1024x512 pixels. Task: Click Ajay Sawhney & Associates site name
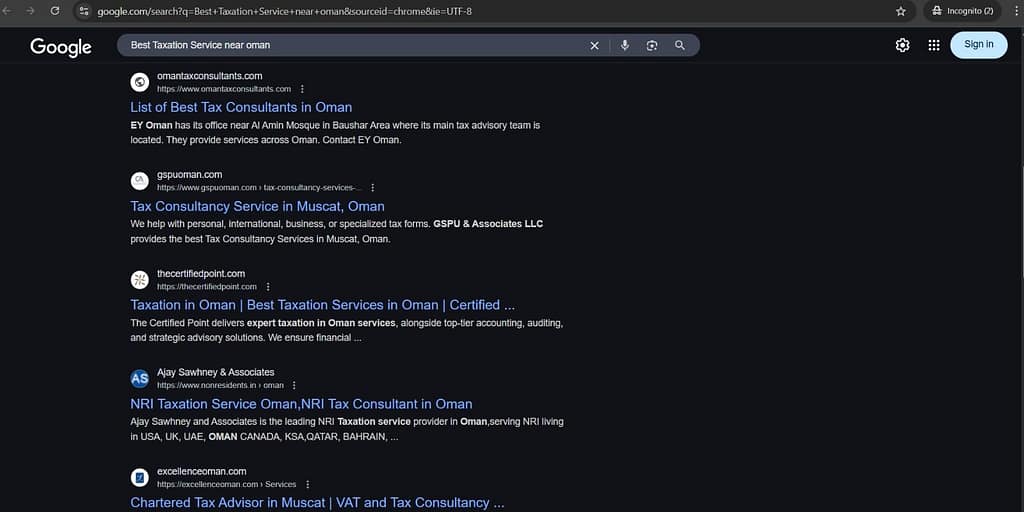pos(216,372)
